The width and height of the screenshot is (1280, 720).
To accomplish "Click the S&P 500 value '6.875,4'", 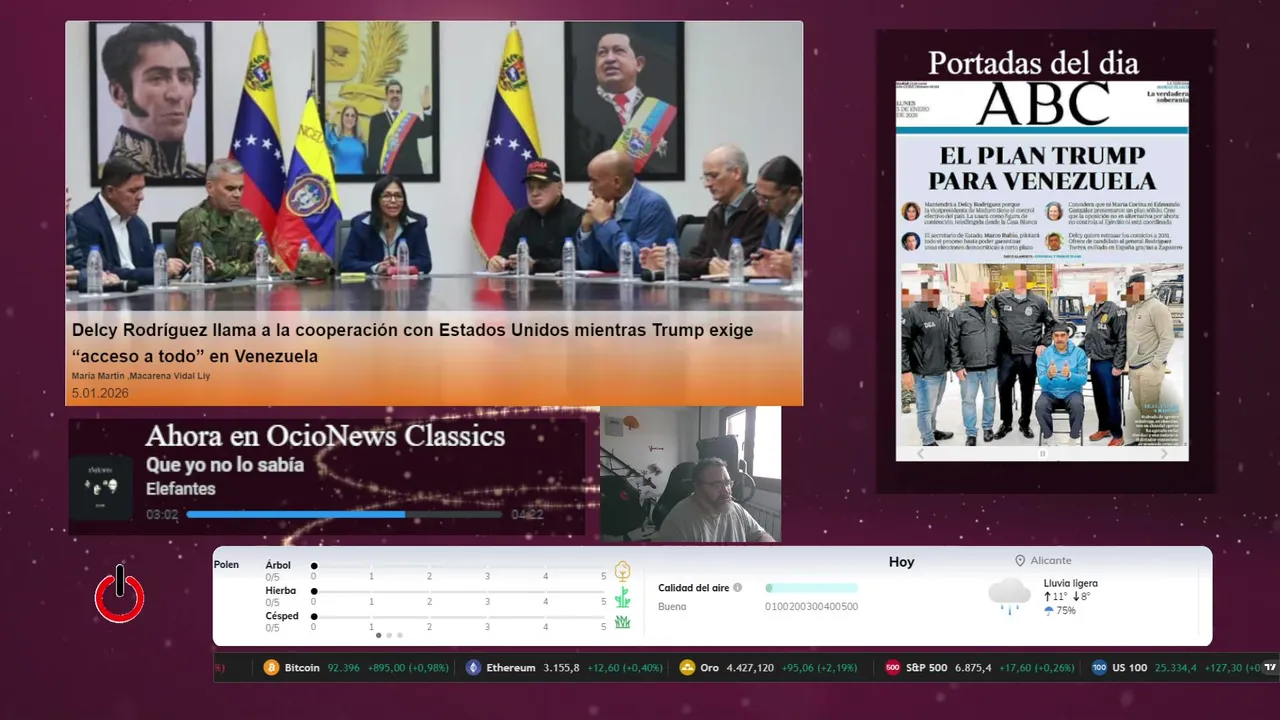I will 973,668.
